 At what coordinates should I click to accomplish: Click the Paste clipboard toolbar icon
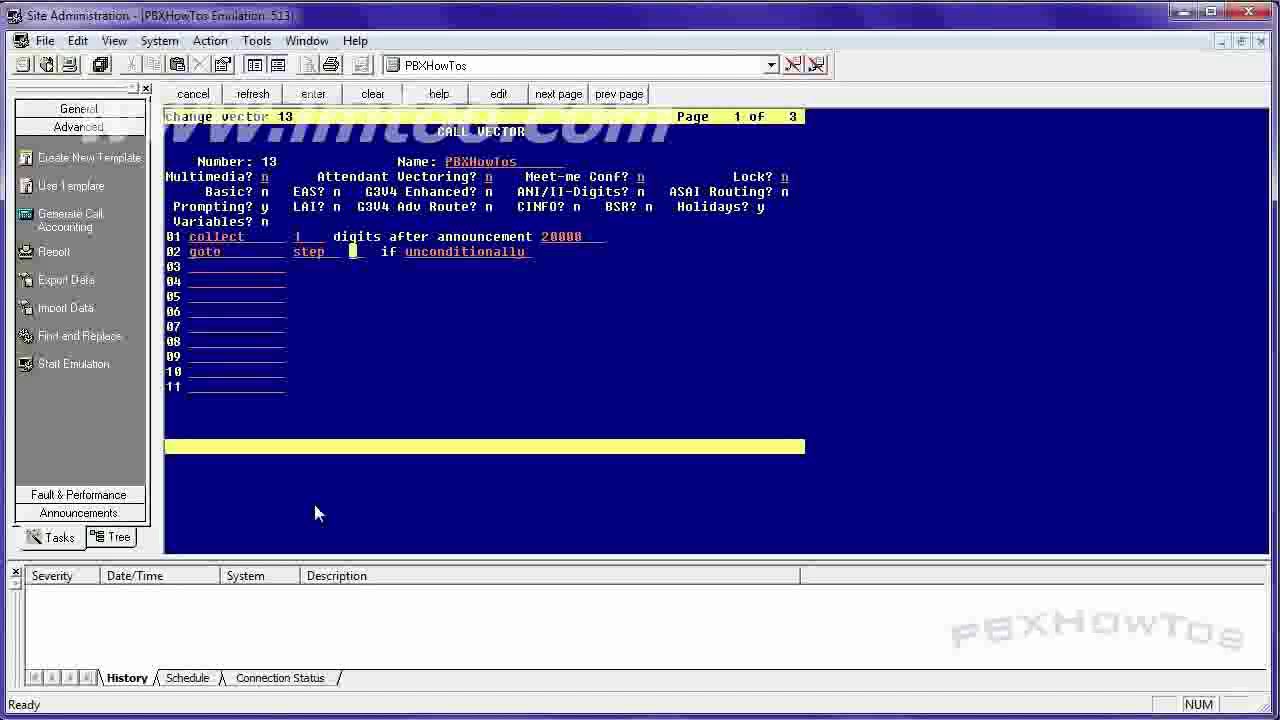point(177,65)
